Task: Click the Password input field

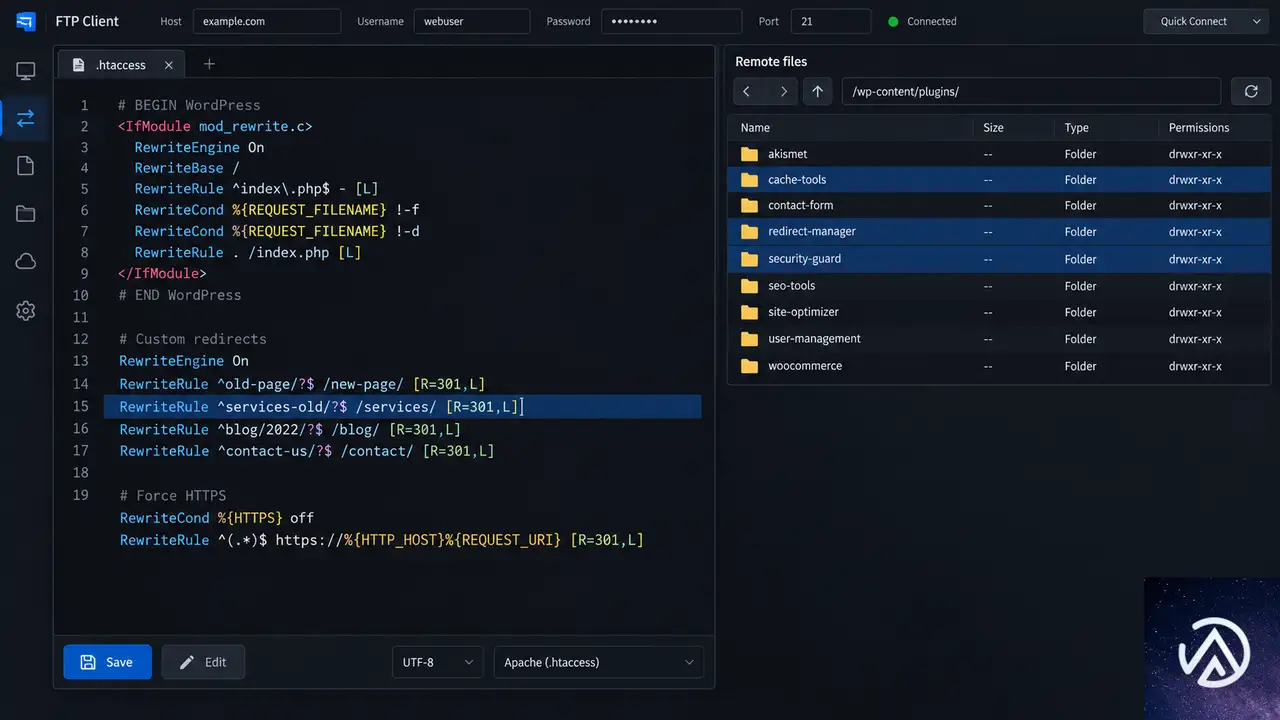Action: point(672,21)
